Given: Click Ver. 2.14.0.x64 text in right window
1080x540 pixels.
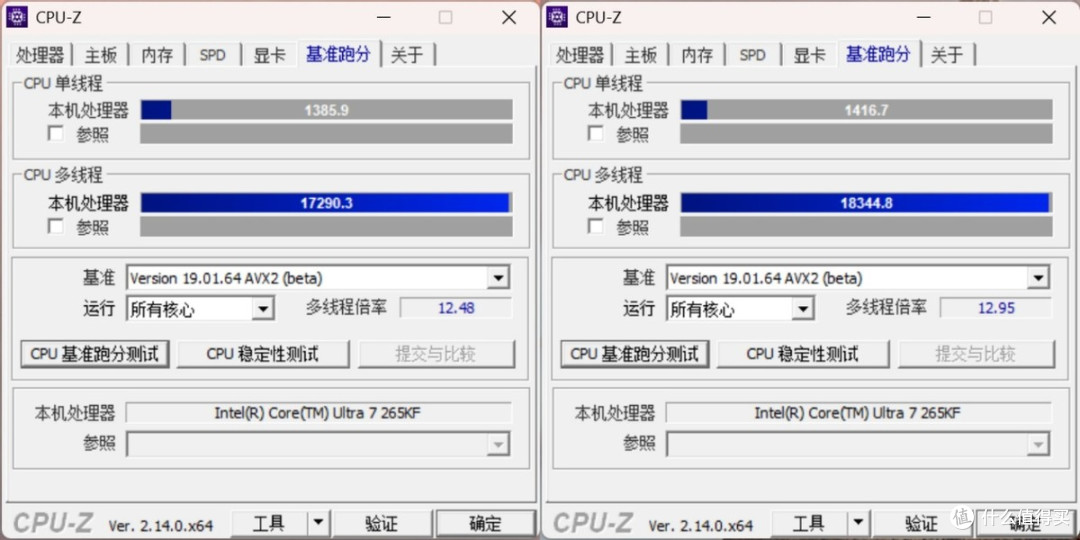Looking at the screenshot, I should point(701,526).
